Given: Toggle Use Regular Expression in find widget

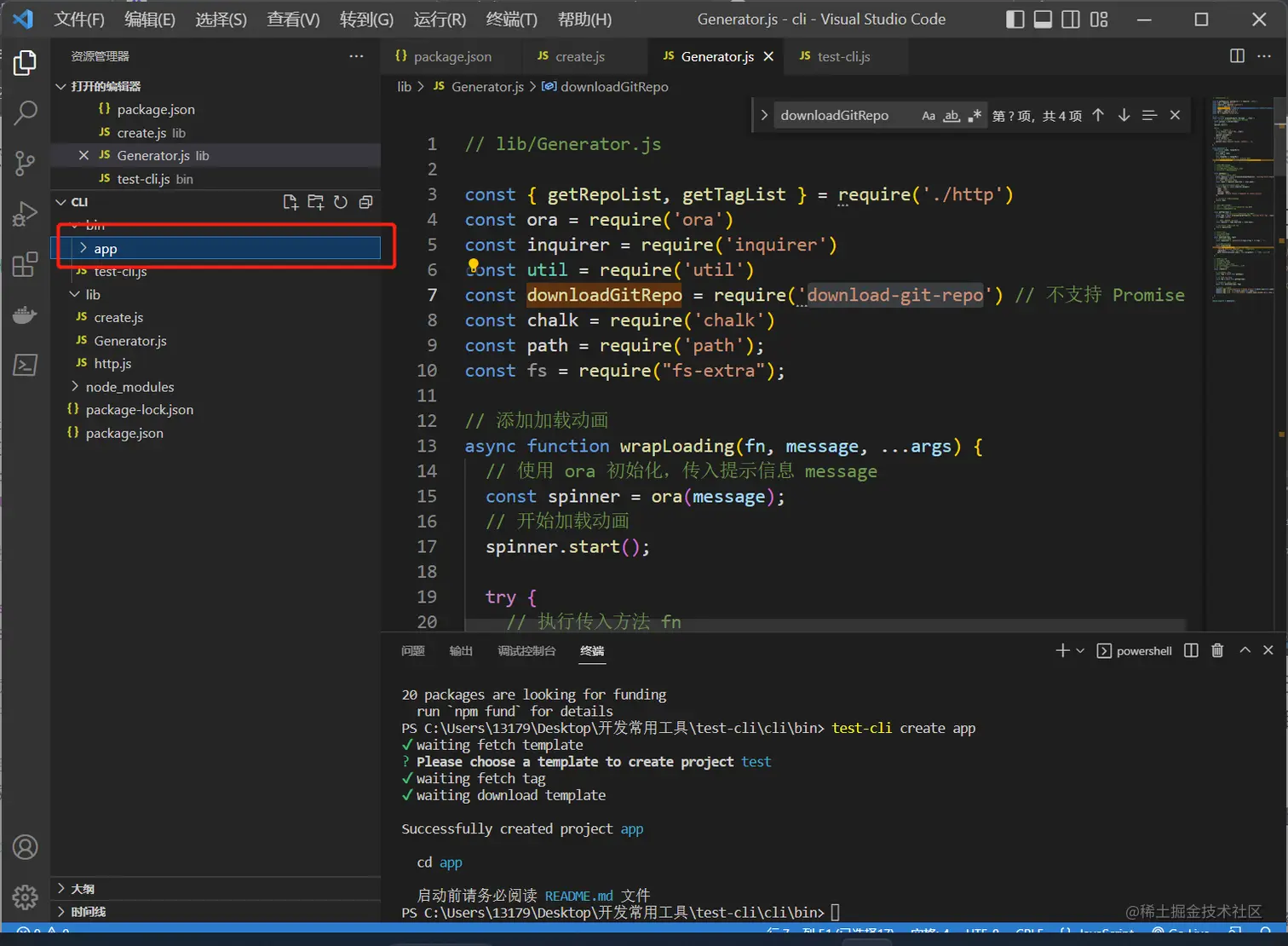Looking at the screenshot, I should [x=975, y=116].
